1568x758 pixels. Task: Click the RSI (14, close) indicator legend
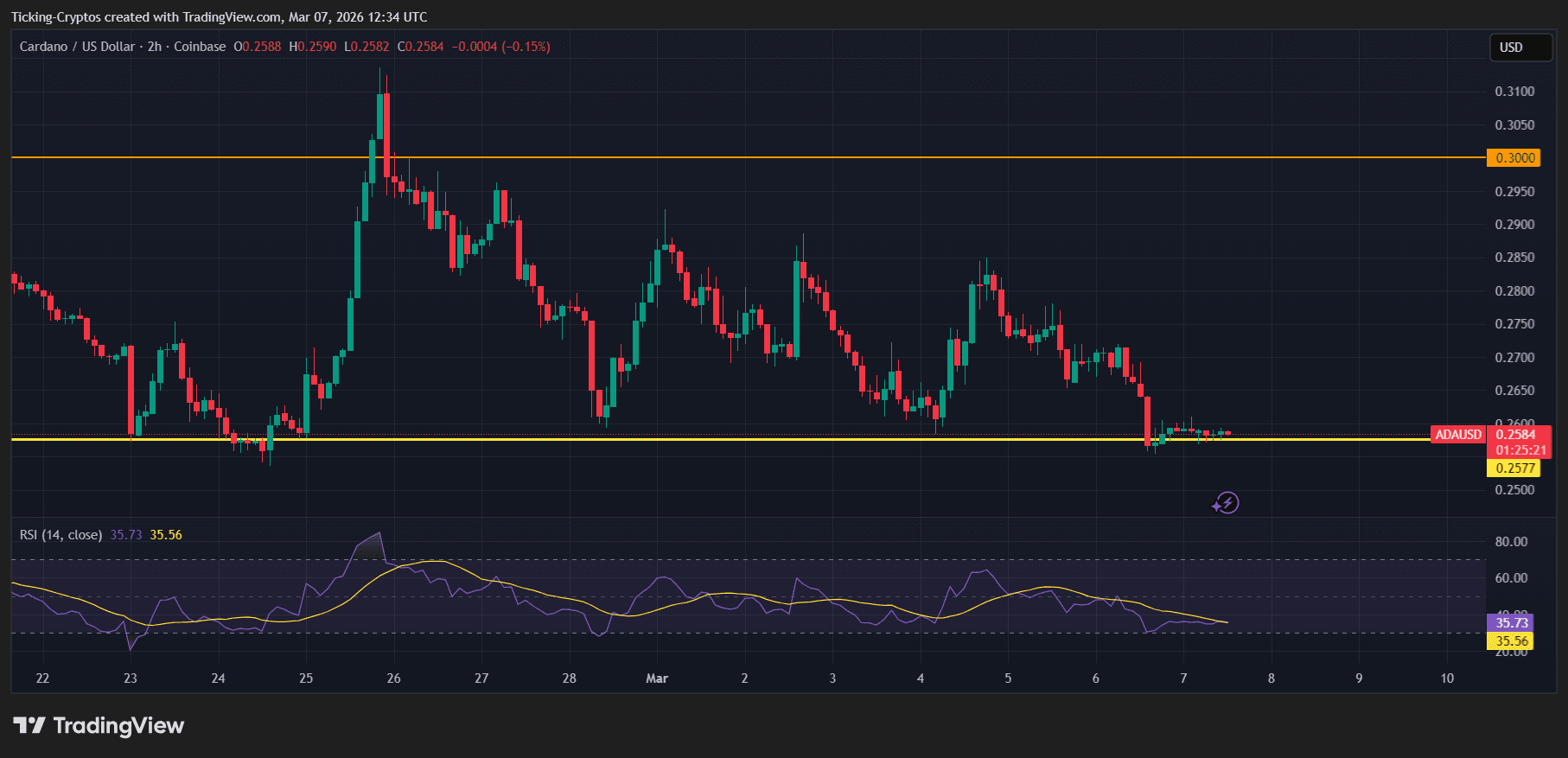[61, 535]
